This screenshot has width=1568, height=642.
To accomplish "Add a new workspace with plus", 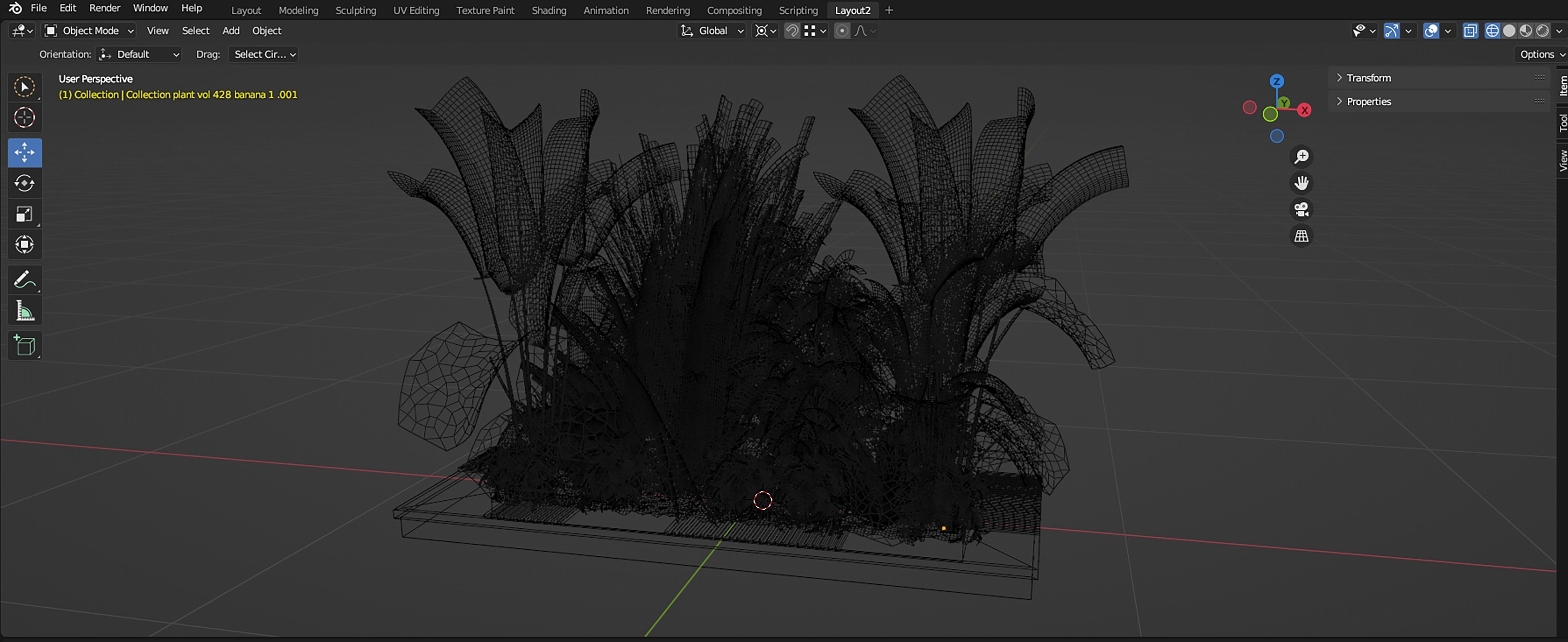I will (x=889, y=10).
